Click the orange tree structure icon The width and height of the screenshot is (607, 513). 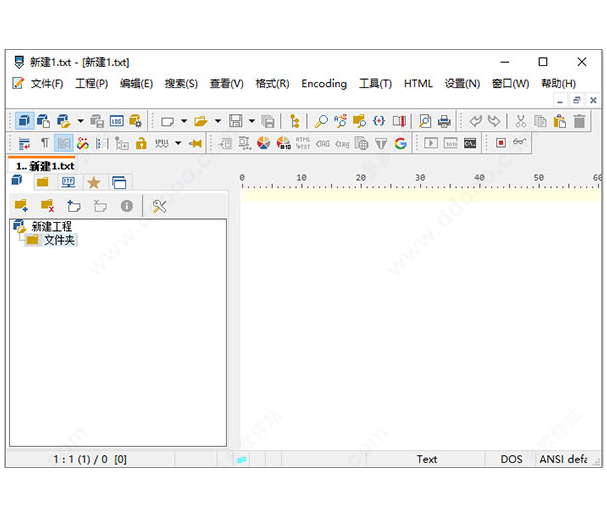[x=295, y=121]
